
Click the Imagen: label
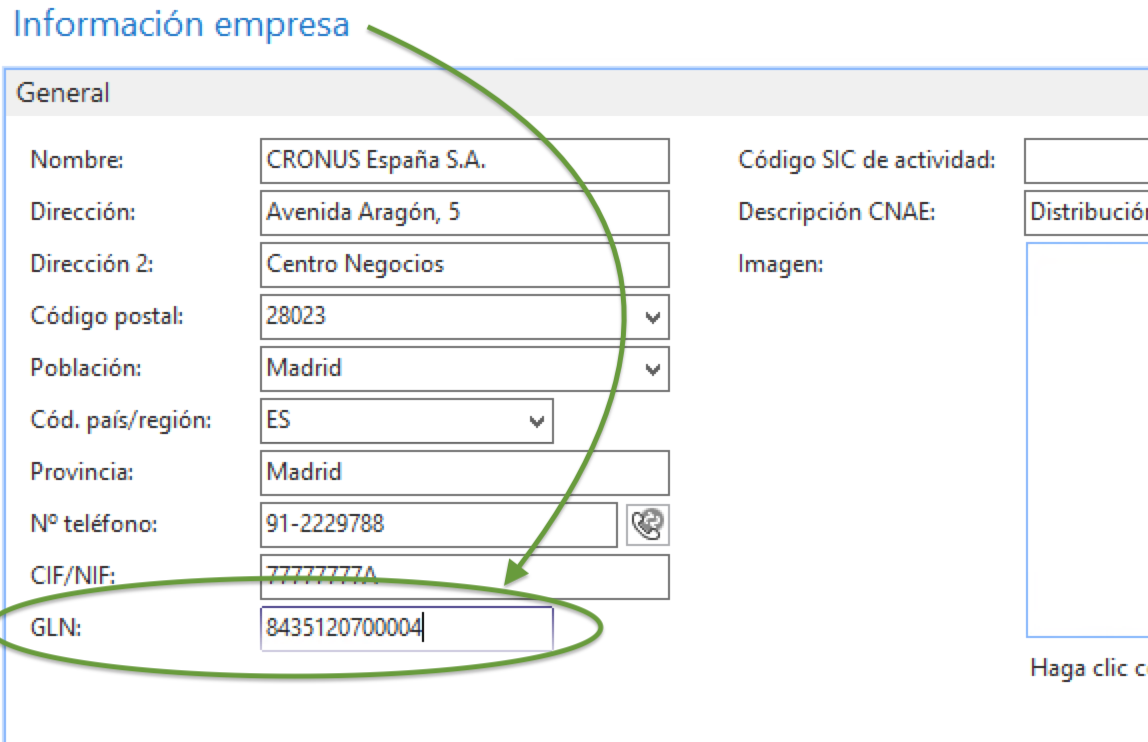(x=780, y=264)
